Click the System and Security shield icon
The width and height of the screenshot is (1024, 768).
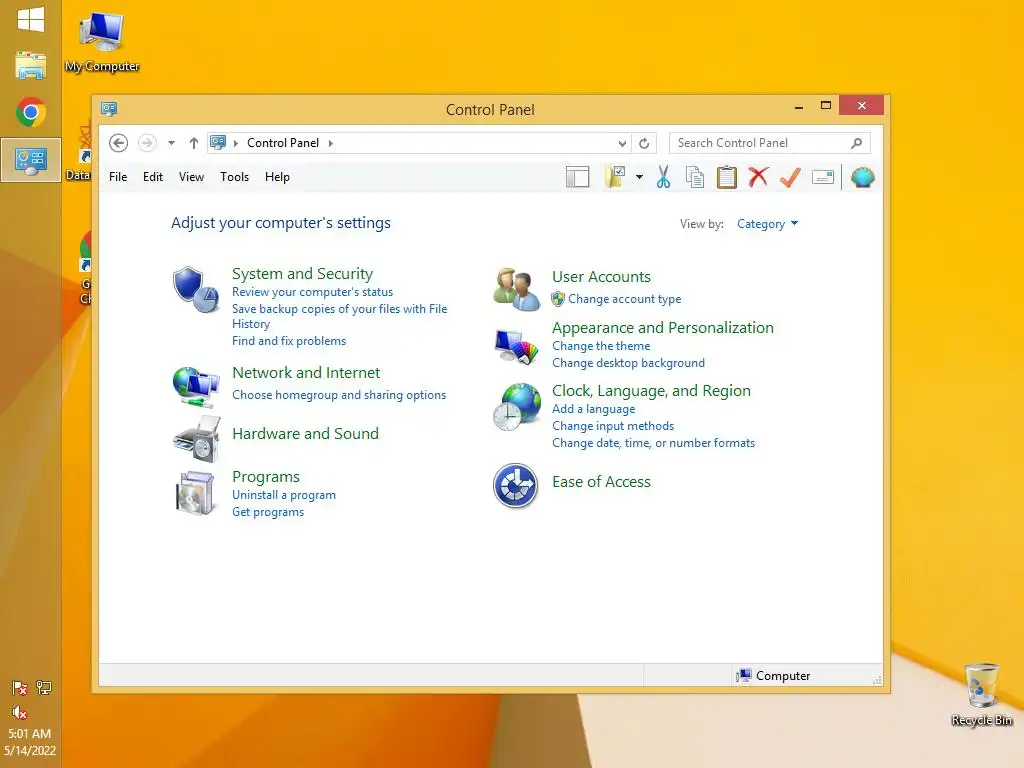coord(195,289)
